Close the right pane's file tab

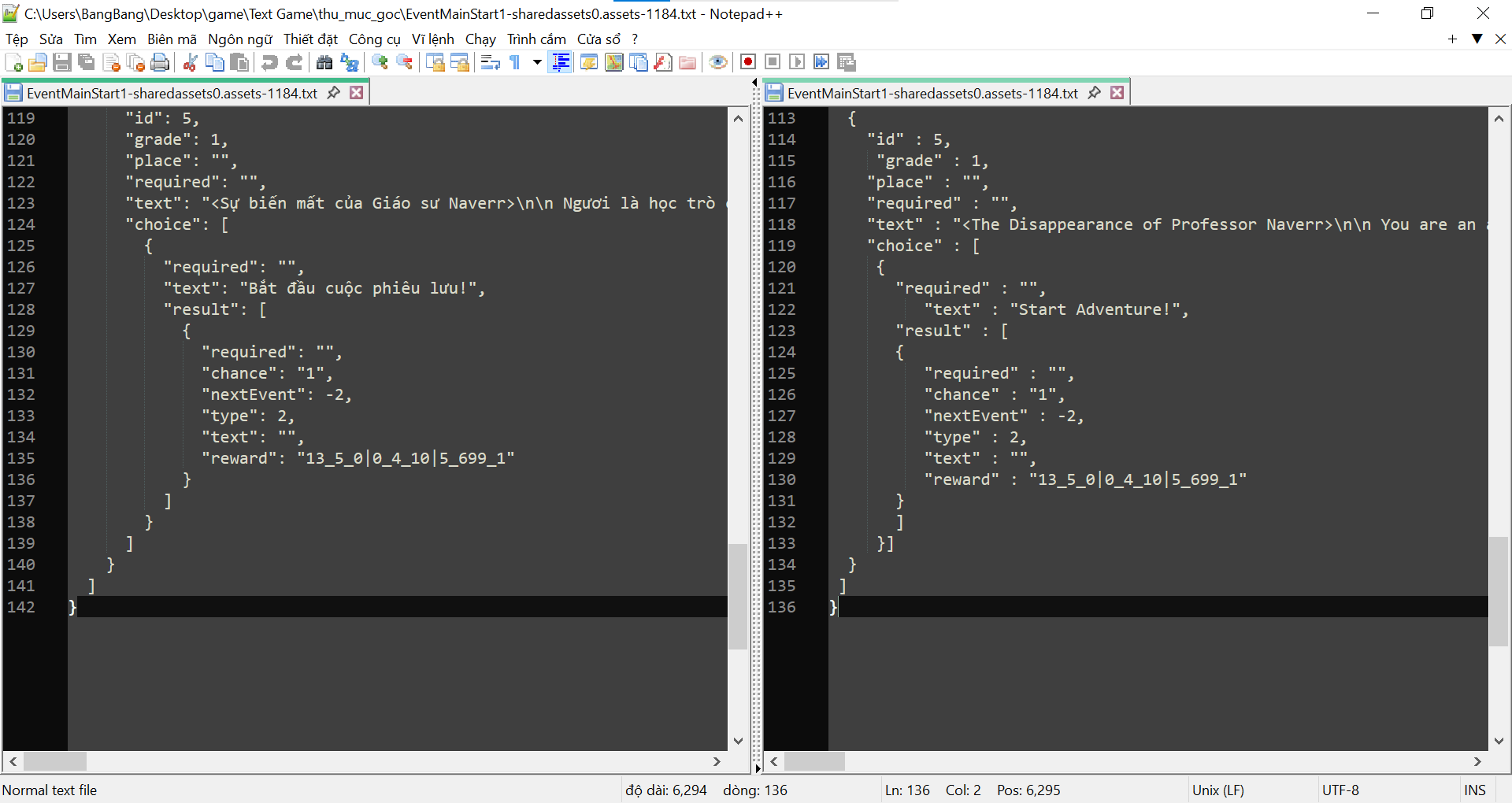pyautogui.click(x=1117, y=93)
